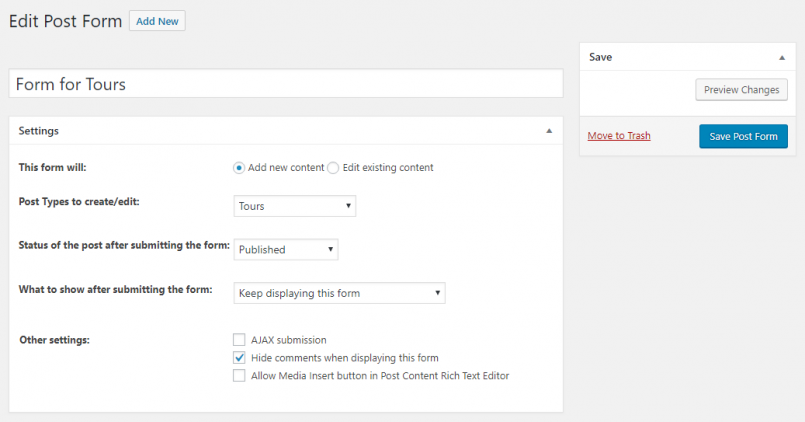The height and width of the screenshot is (422, 805).
Task: Click the AJAX submission label text
Action: click(289, 340)
